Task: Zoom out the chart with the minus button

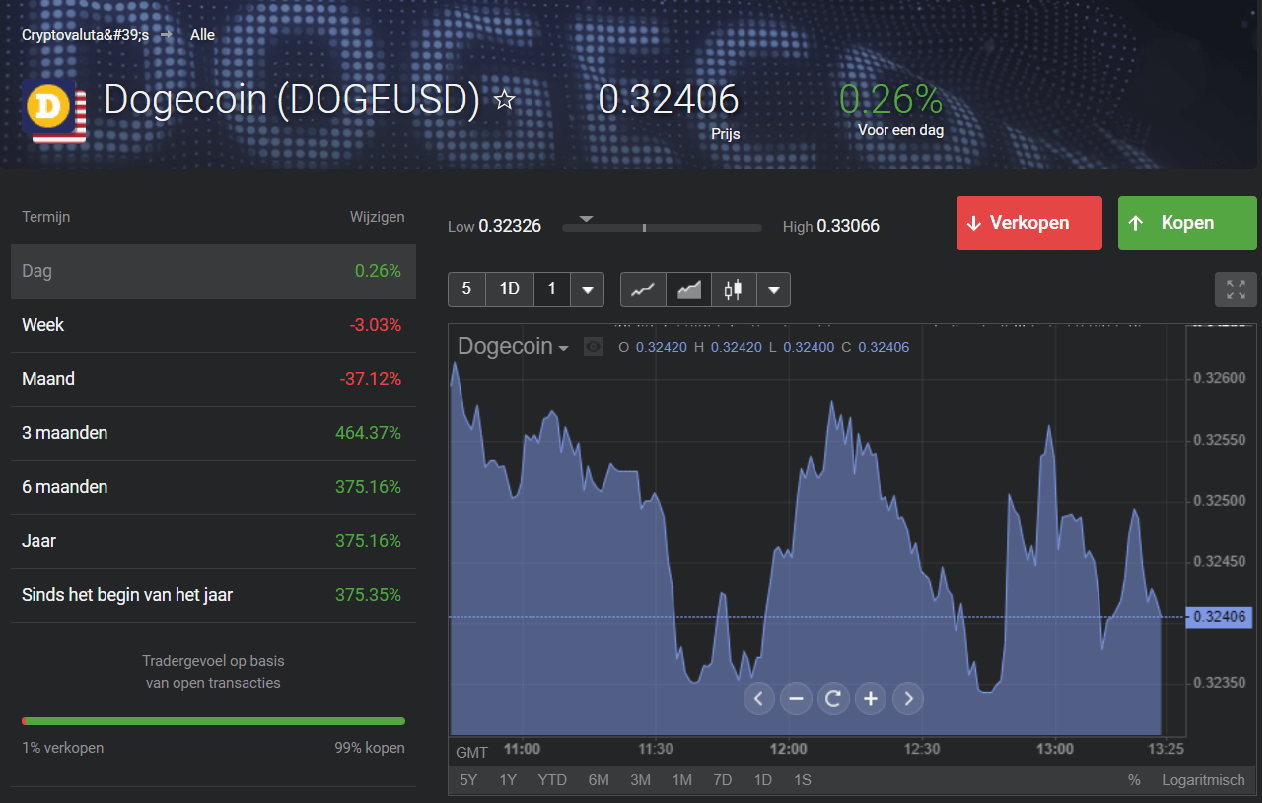Action: click(796, 698)
